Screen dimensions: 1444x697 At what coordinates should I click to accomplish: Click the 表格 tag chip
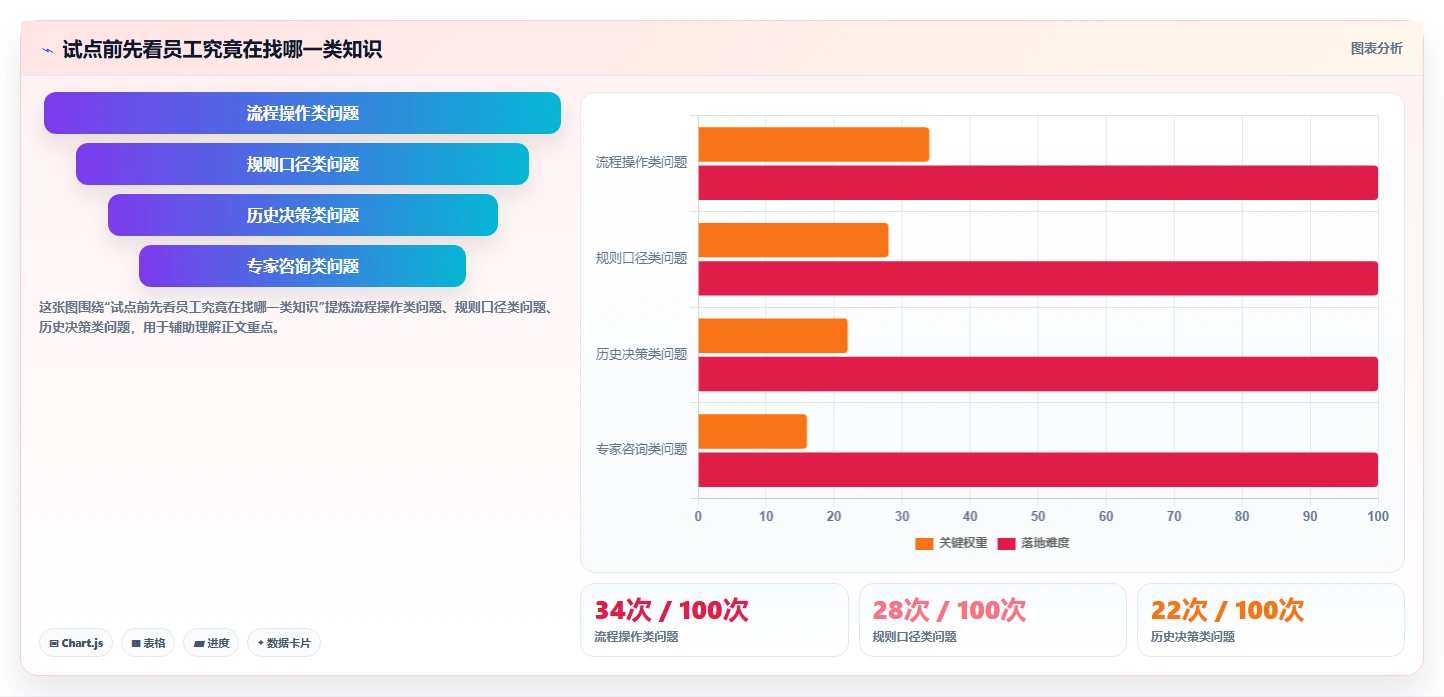tap(148, 643)
